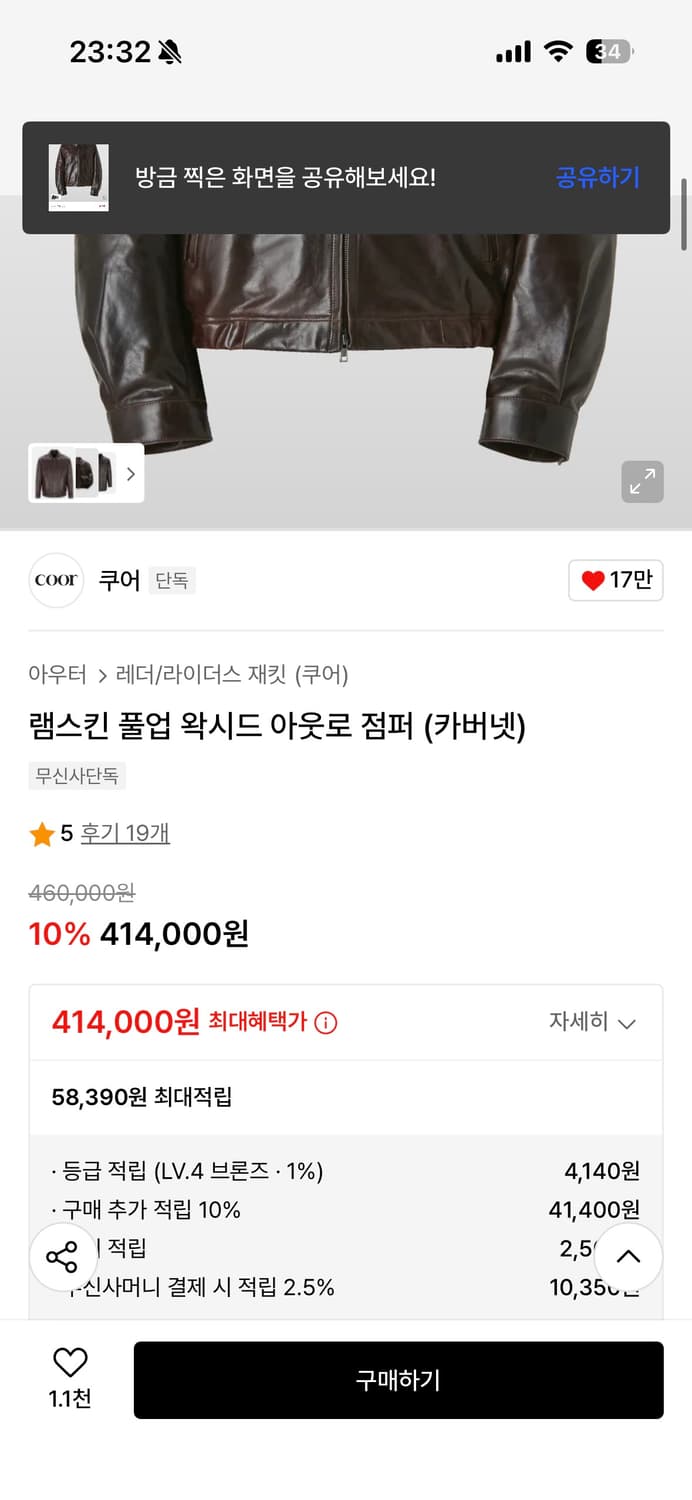Select the jacket front thumbnail image

tap(54, 473)
